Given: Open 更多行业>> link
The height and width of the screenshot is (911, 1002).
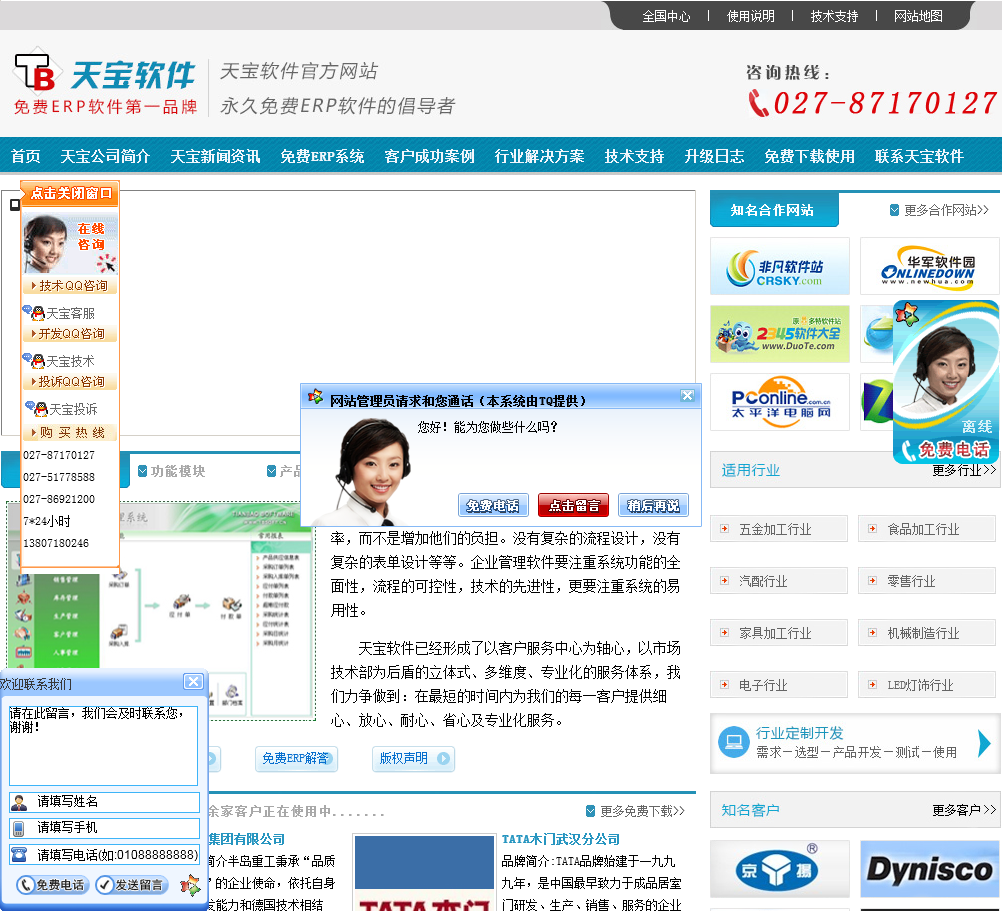Looking at the screenshot, I should pyautogui.click(x=964, y=470).
